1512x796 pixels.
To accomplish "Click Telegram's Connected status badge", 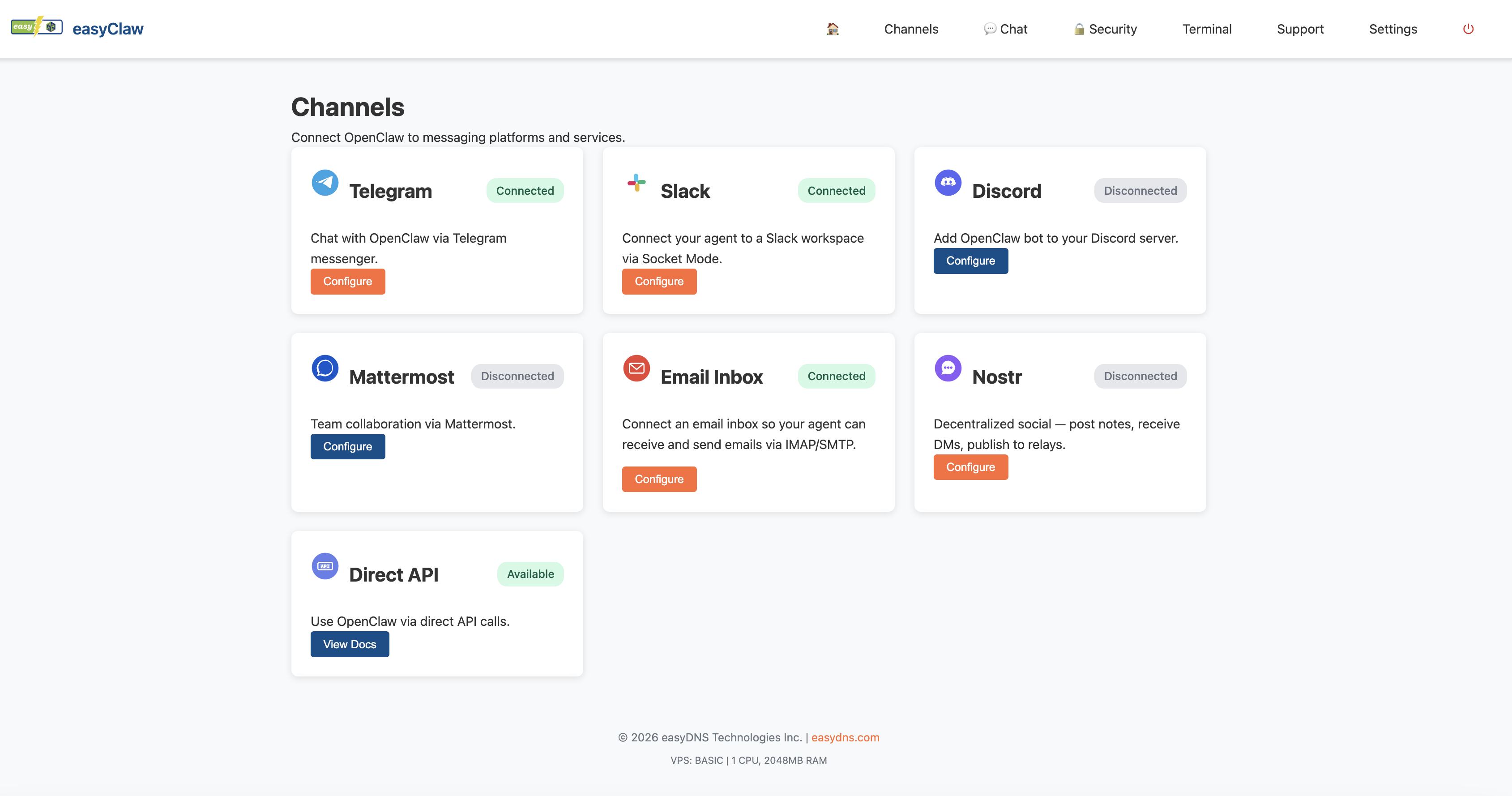I will 525,191.
